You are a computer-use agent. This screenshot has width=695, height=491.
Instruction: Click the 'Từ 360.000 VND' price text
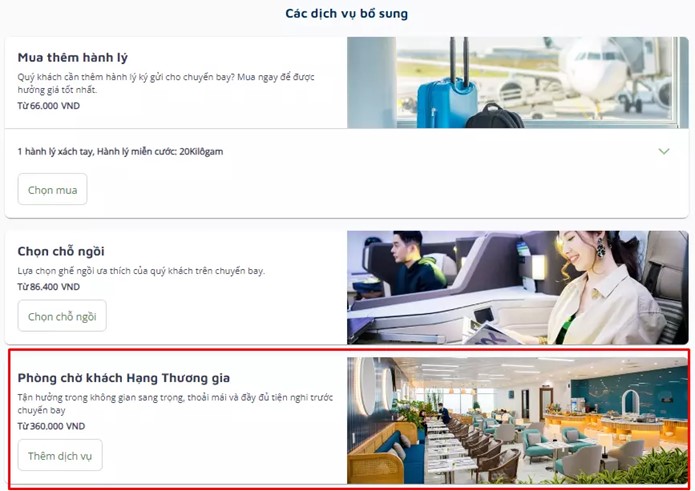51,426
